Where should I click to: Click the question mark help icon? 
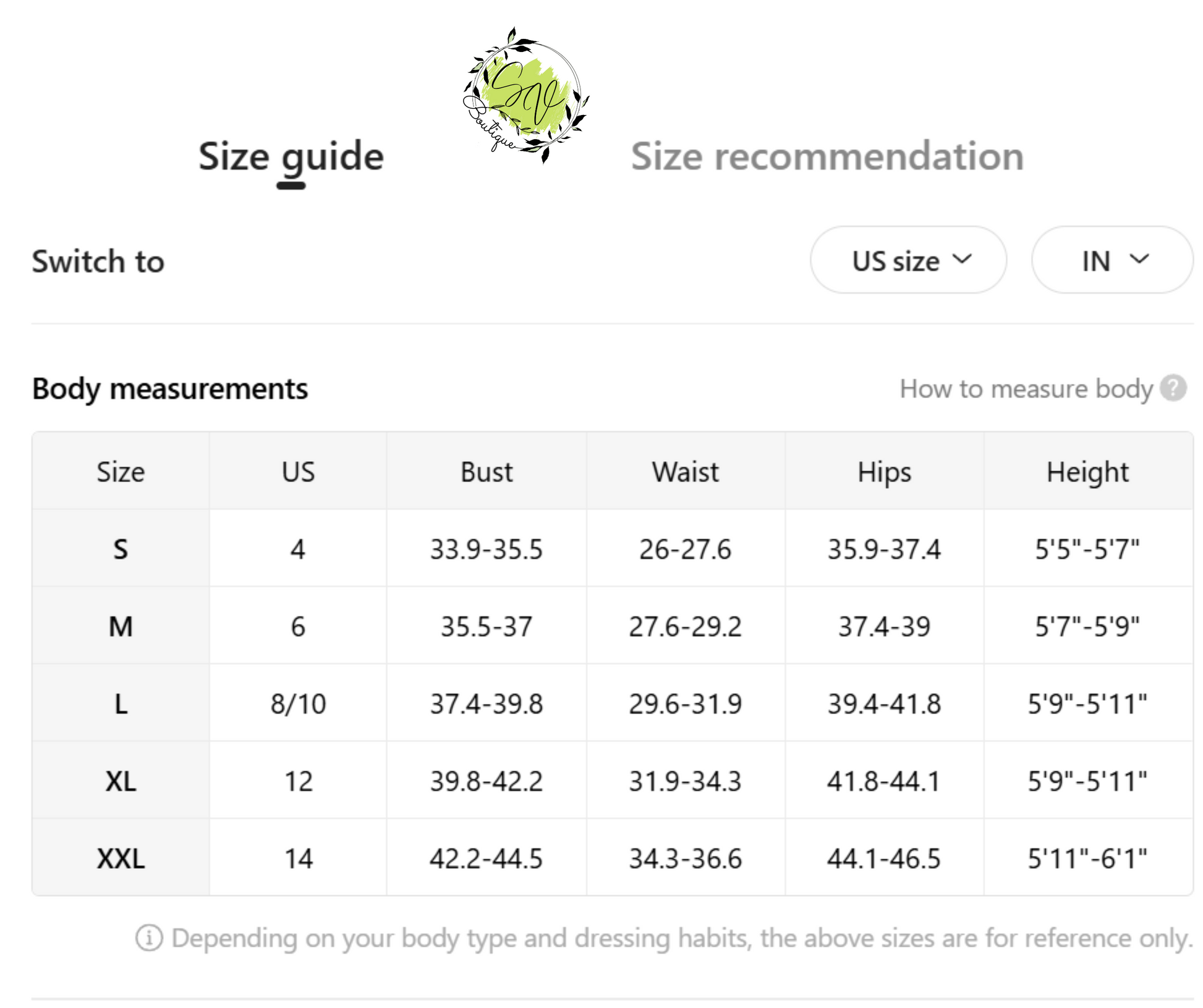1173,388
